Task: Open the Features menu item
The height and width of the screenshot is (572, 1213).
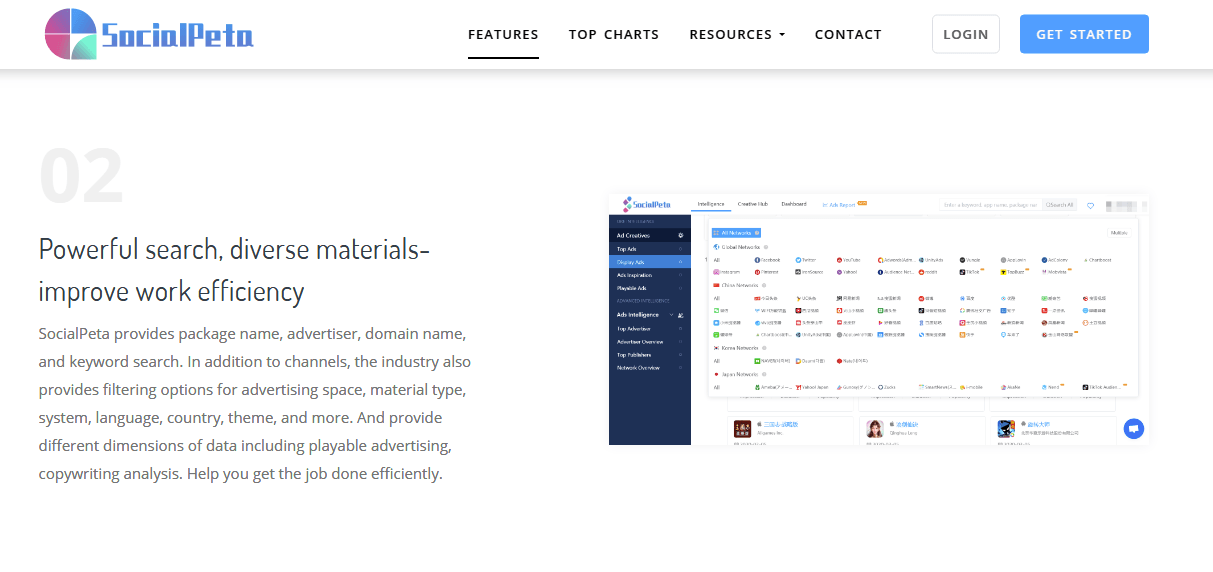Action: point(503,34)
